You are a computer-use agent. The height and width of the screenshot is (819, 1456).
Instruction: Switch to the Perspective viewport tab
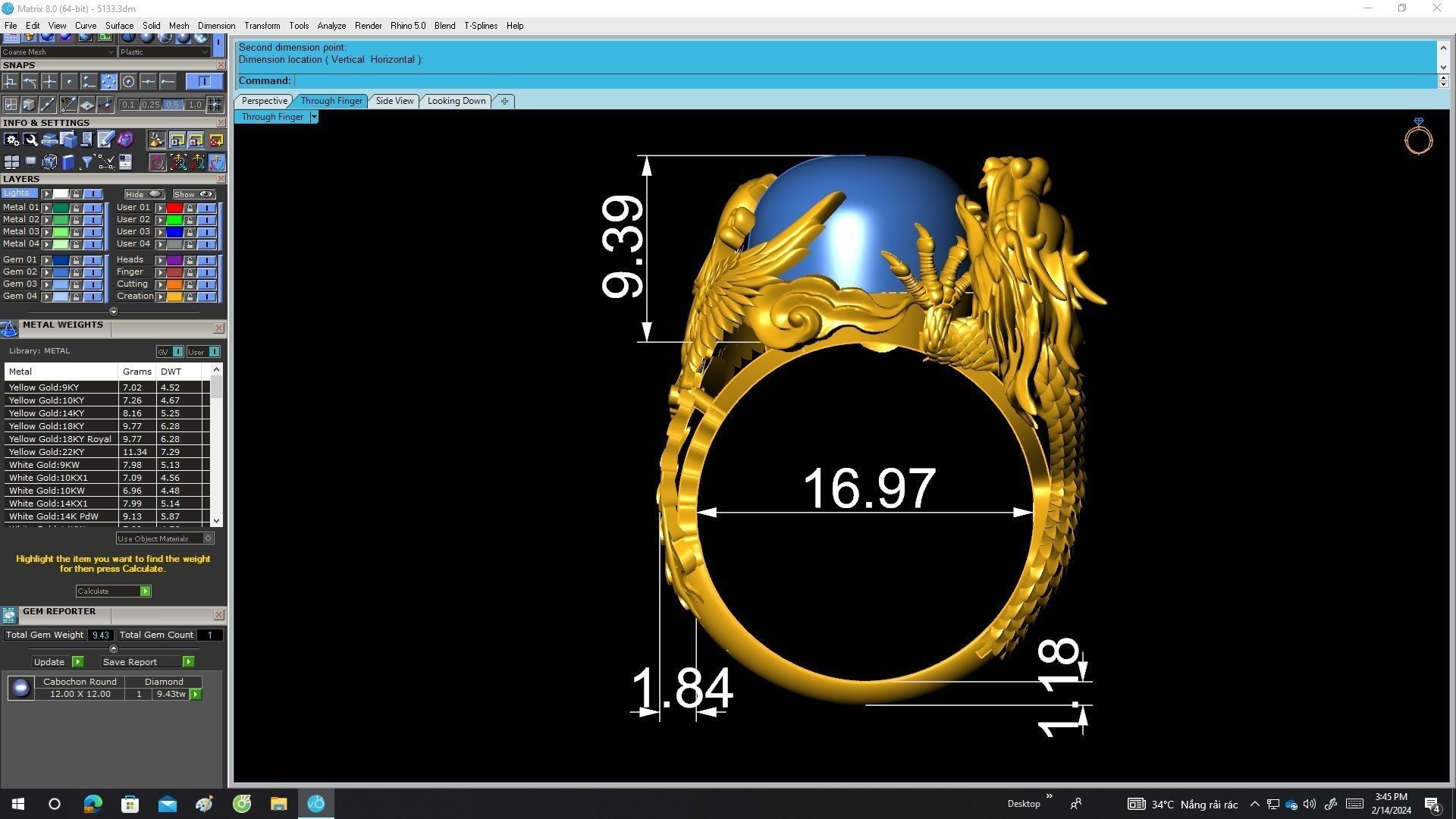click(264, 101)
